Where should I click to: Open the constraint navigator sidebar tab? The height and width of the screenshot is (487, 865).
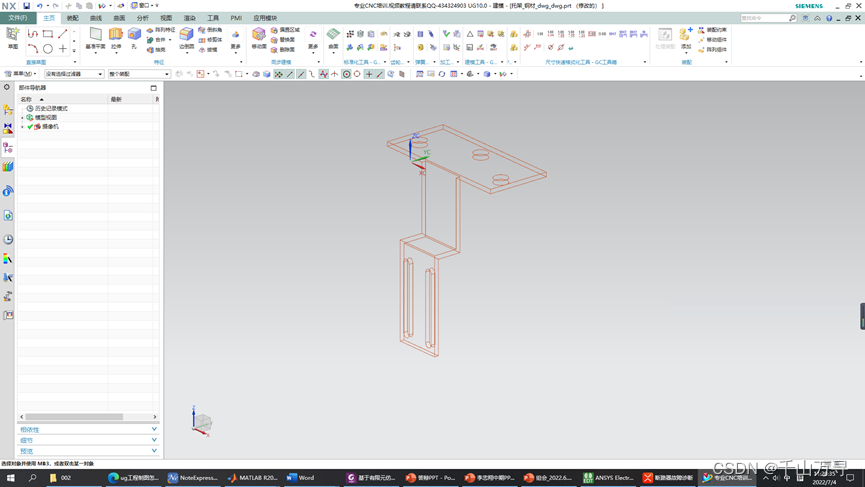[8, 129]
